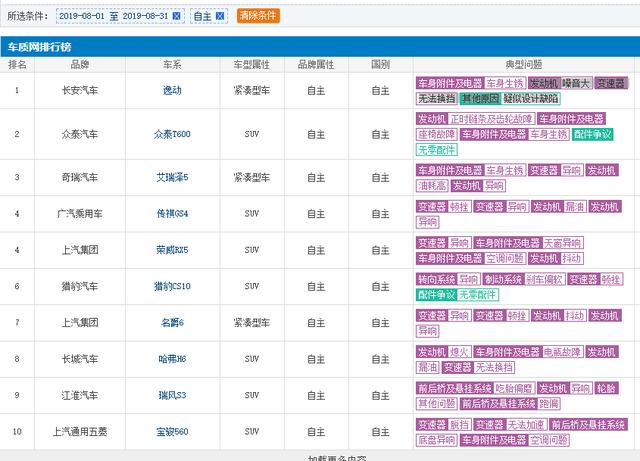Click the 长城汽车 brand cell
This screenshot has height=461, width=640.
point(80,359)
